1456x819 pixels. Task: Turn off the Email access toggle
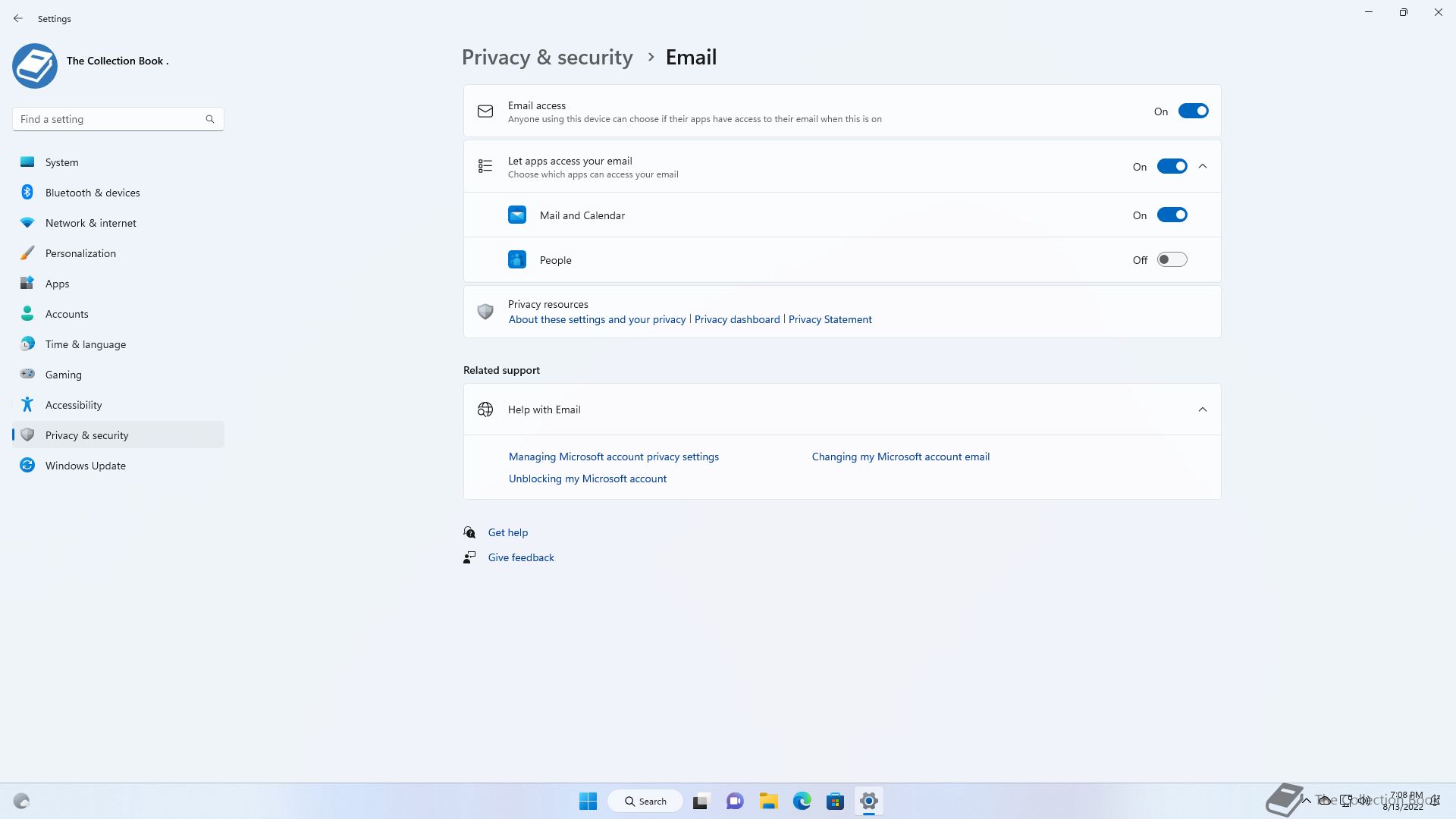[1193, 111]
